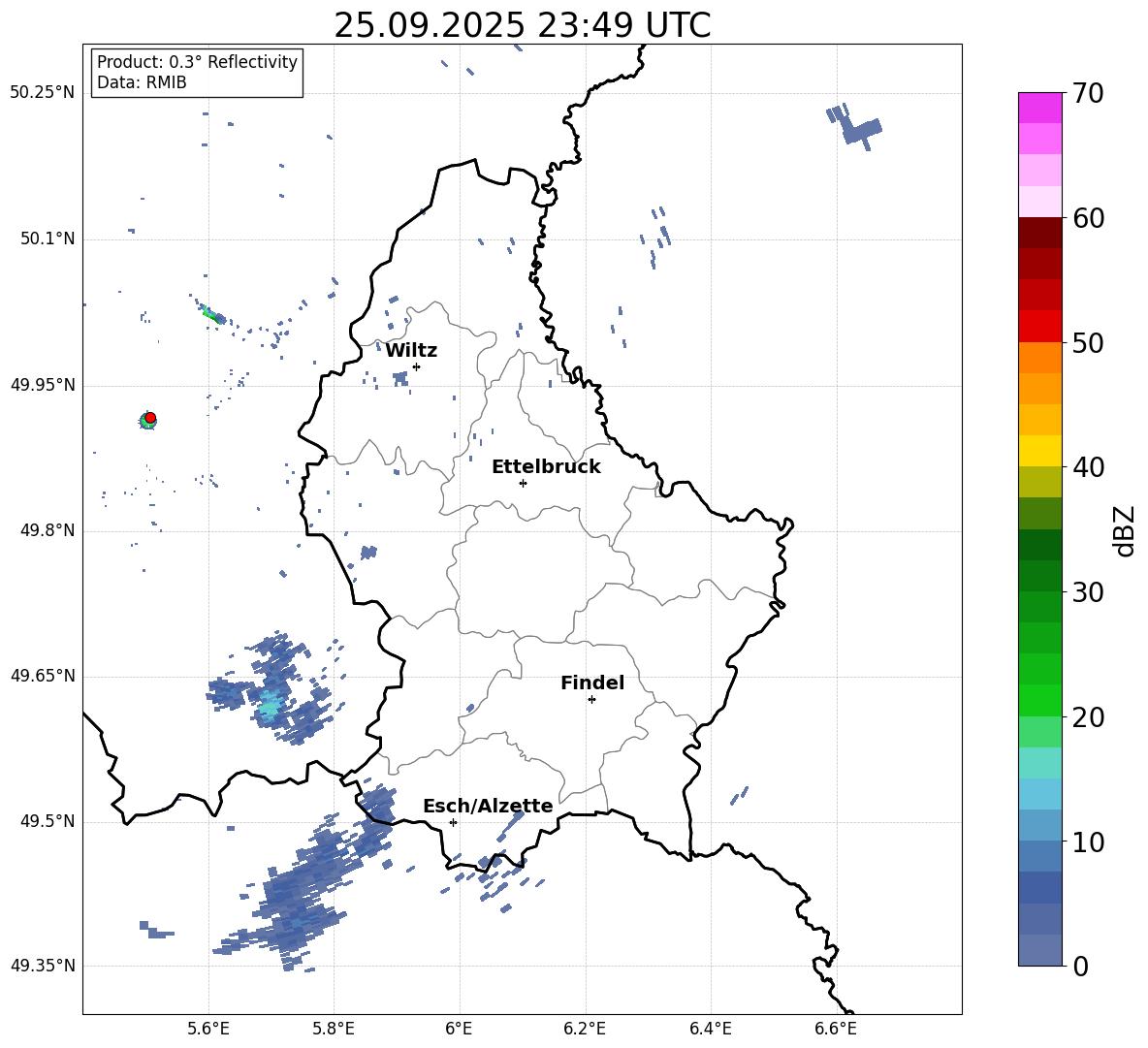Pick the orange swatch just below 50

pyautogui.click(x=1040, y=357)
